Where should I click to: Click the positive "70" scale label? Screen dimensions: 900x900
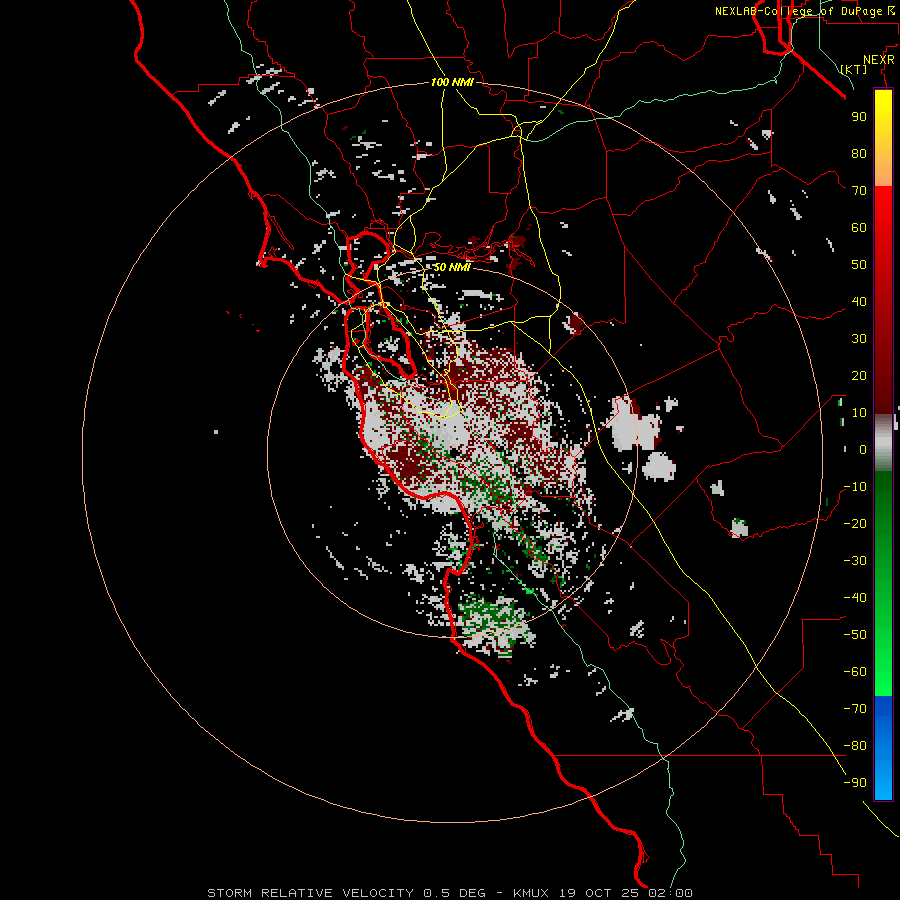pos(859,191)
